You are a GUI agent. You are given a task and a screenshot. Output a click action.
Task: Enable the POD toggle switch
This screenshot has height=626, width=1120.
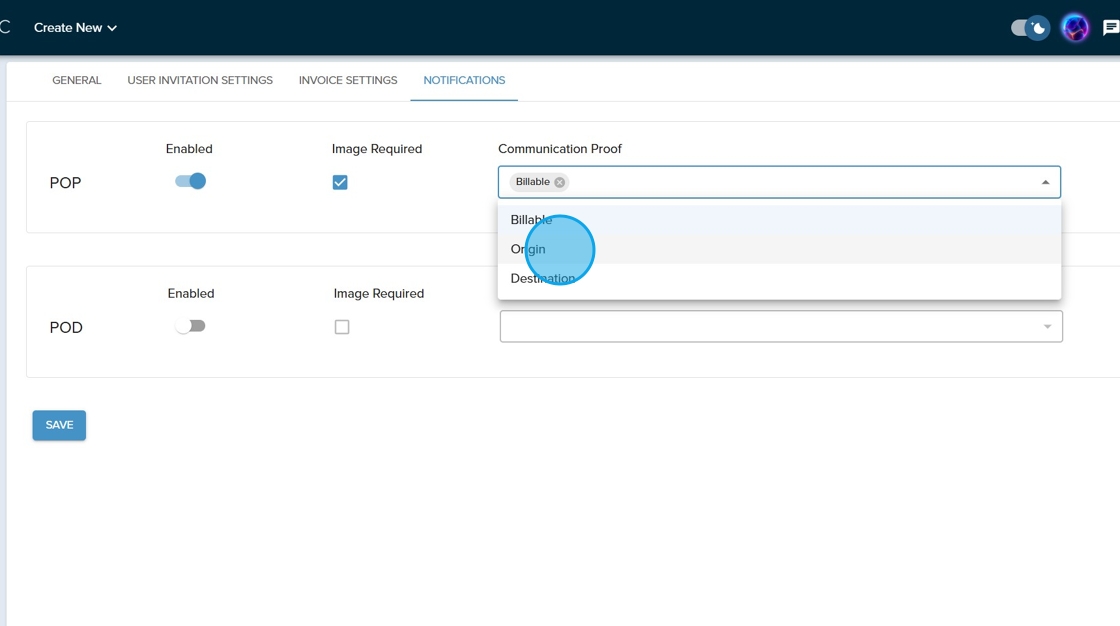pyautogui.click(x=190, y=326)
